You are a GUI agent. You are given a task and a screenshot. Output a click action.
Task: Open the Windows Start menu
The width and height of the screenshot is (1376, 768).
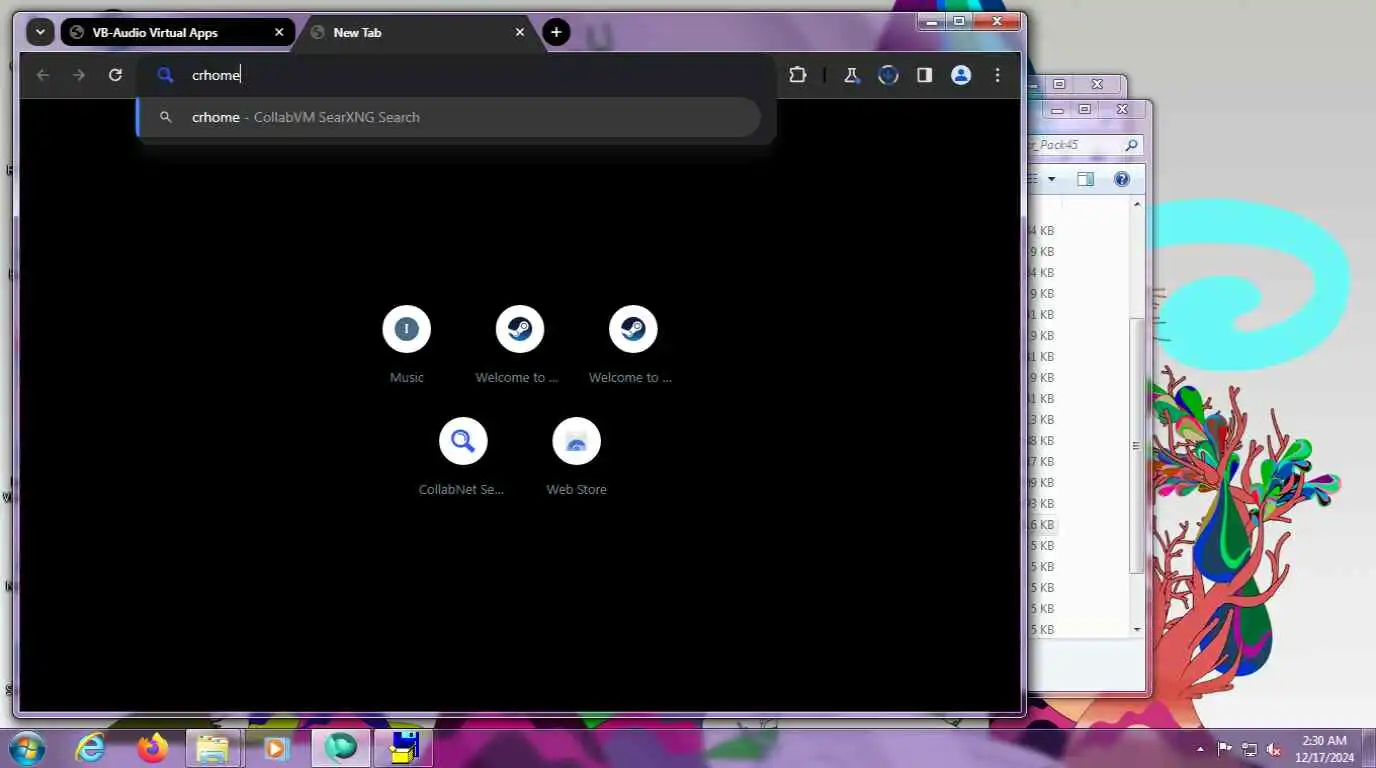pos(27,748)
